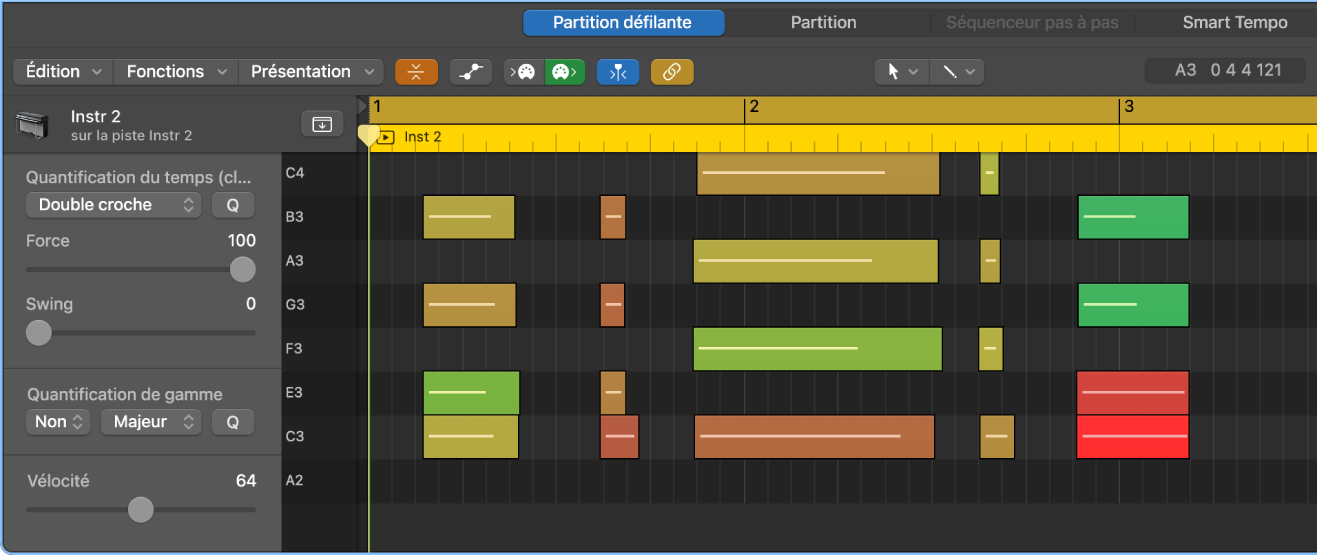
Task: Click the blue Catch playhead icon
Action: (618, 72)
